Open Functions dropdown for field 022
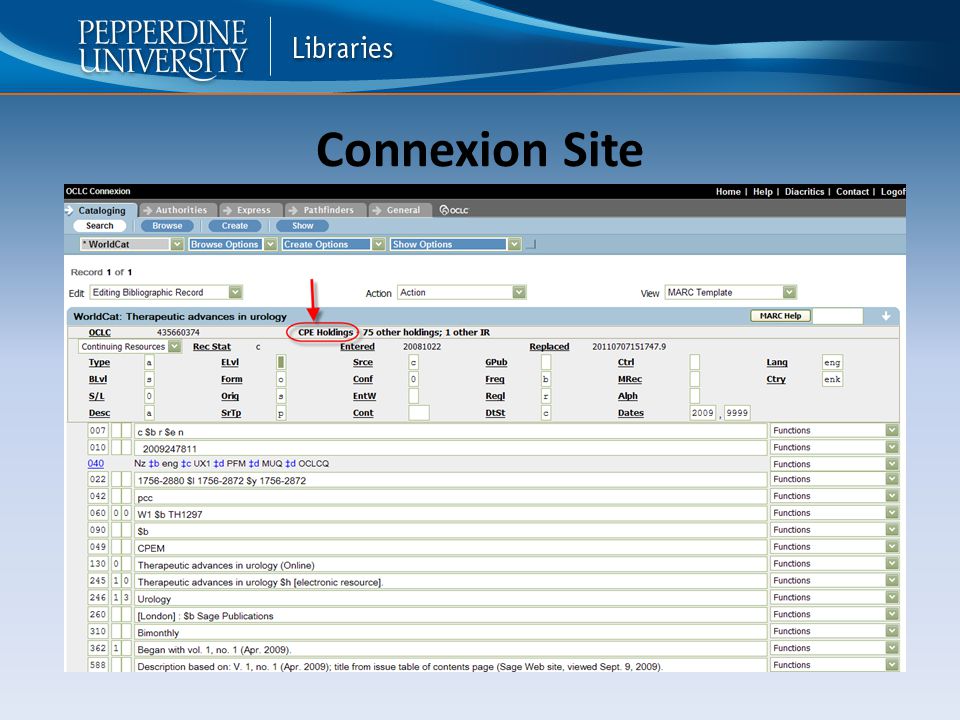 [x=834, y=479]
